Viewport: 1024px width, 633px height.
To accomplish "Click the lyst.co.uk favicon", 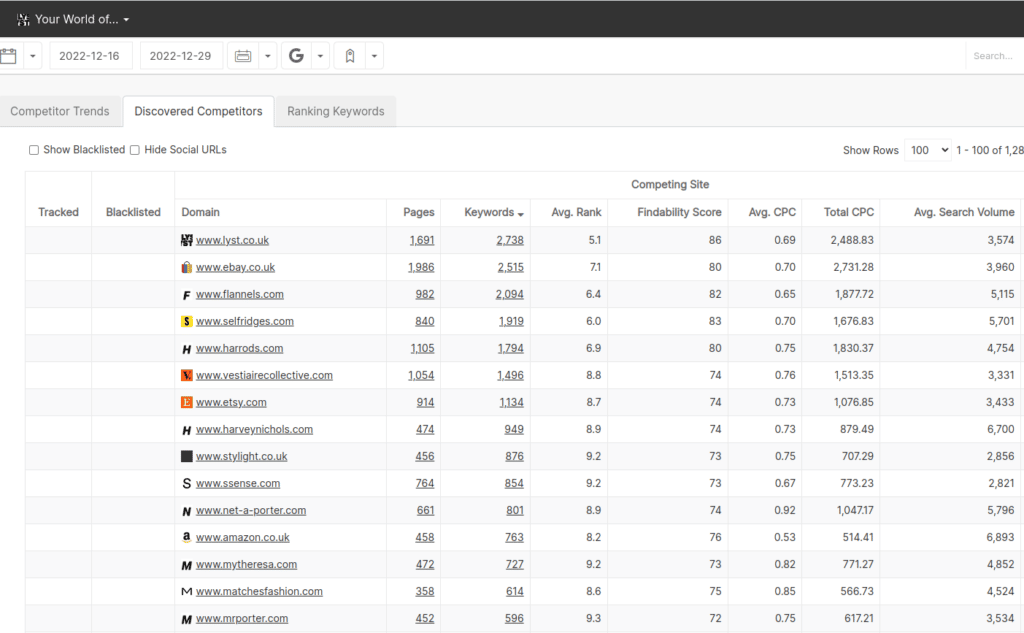I will pyautogui.click(x=187, y=240).
